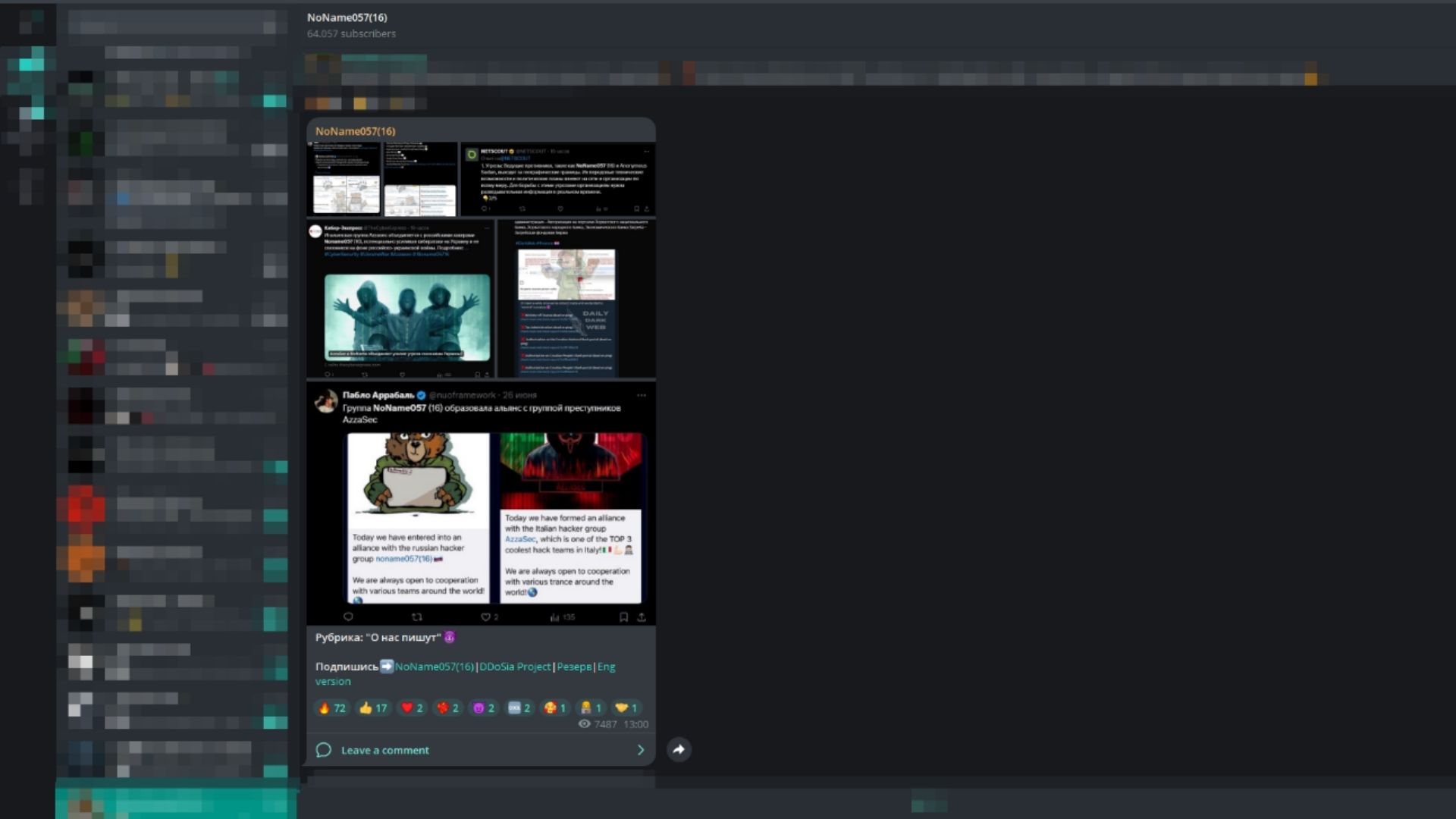Click the 64,057 subscribers text
Screen dimensions: 1456x819
click(x=351, y=33)
